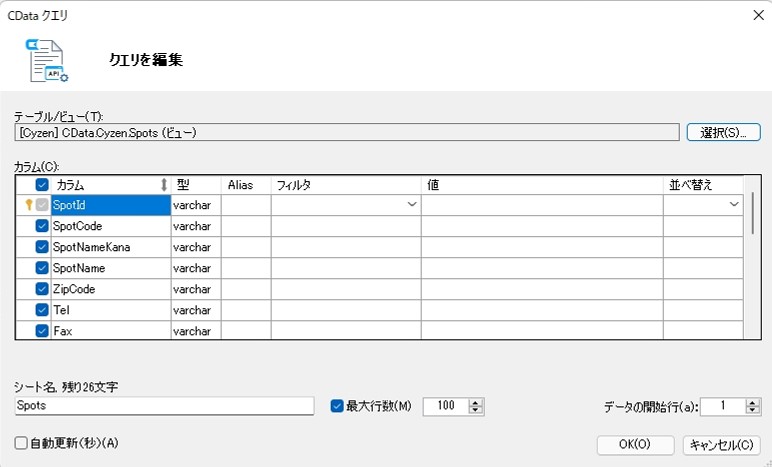
Task: Uncheck the SpotCode column checkbox
Action: [42, 226]
